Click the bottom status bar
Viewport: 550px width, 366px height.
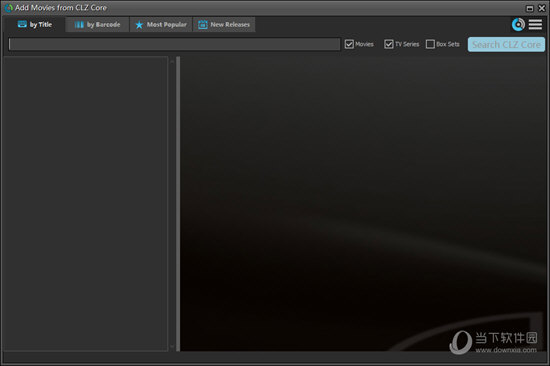275,357
